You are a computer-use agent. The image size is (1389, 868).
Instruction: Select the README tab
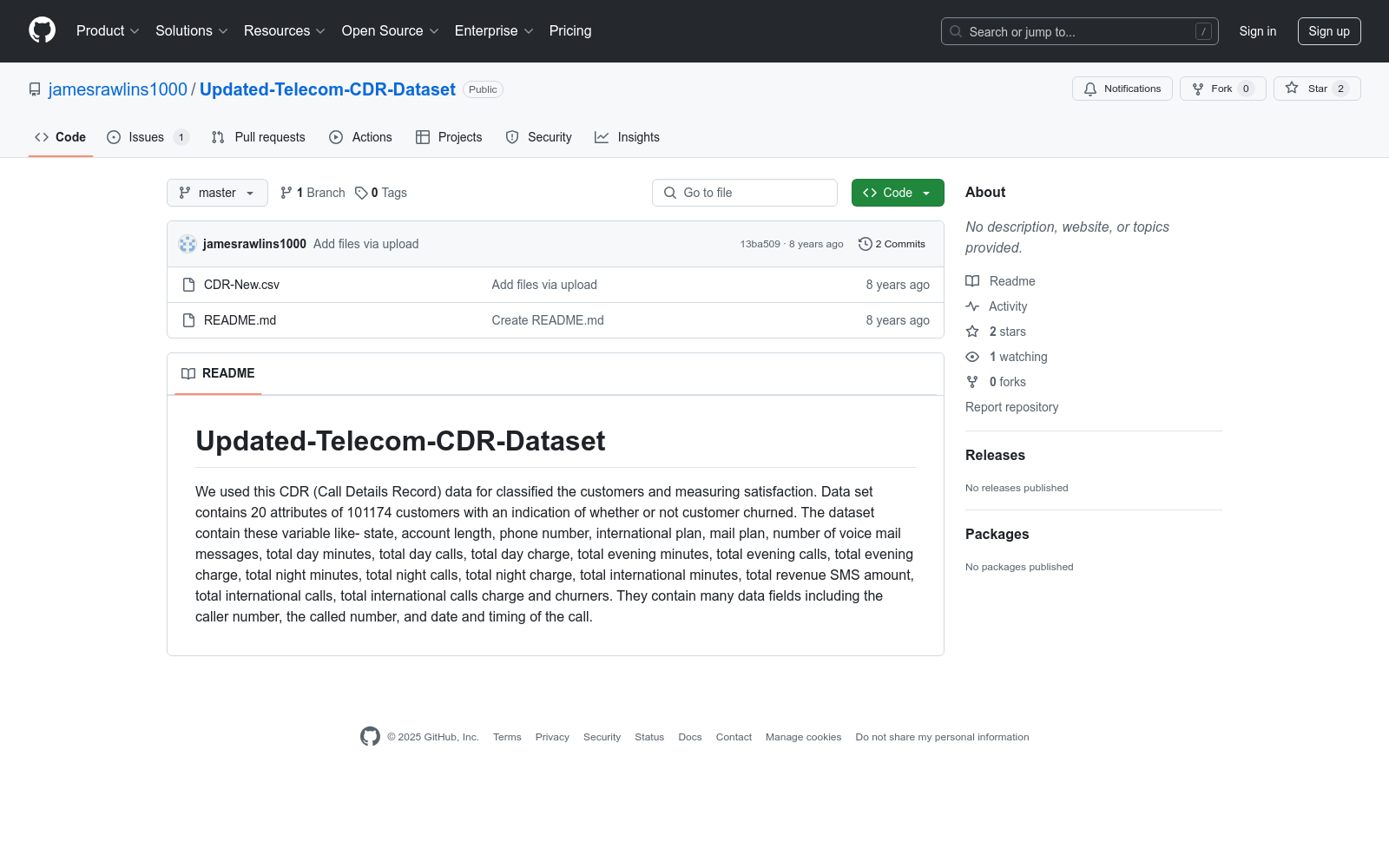(218, 373)
